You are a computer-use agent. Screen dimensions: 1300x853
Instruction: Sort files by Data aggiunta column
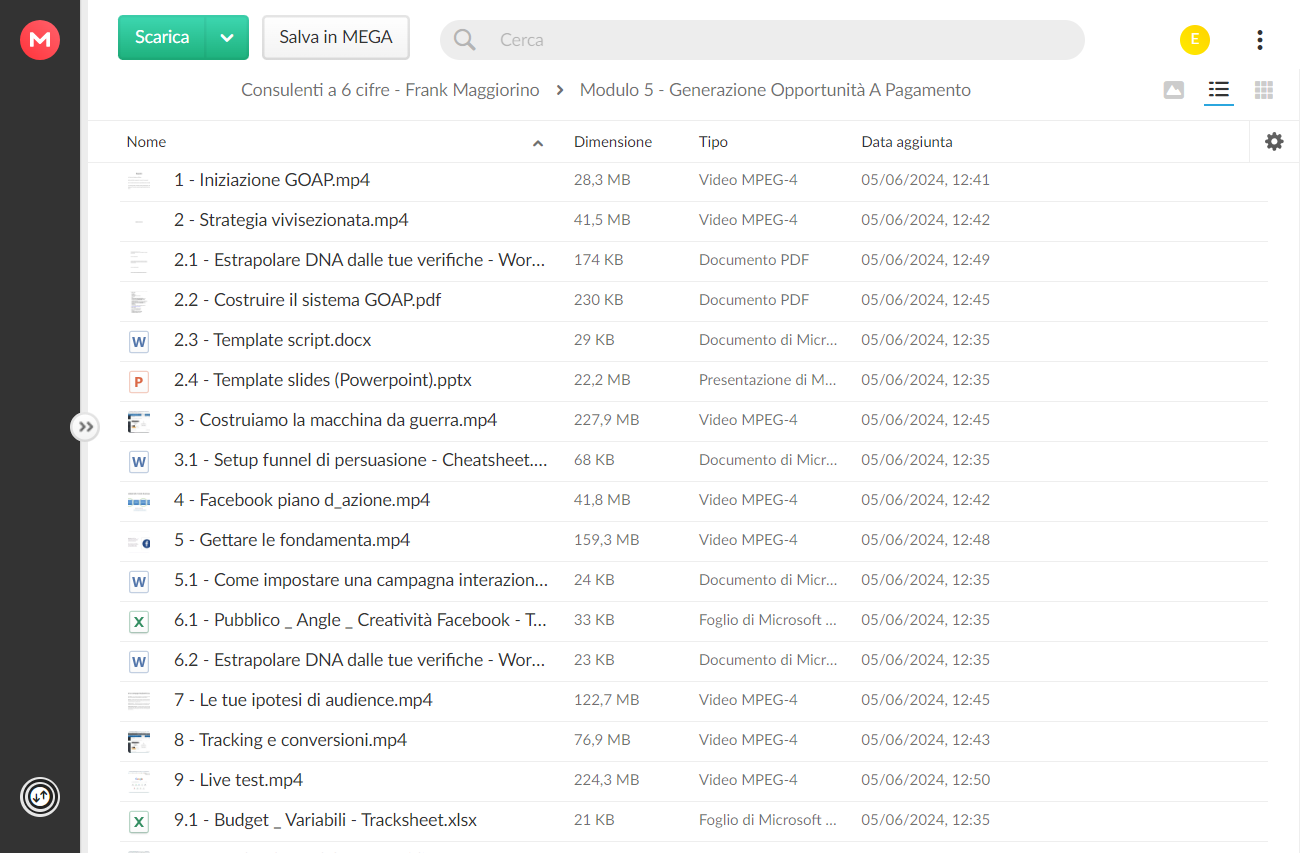907,142
